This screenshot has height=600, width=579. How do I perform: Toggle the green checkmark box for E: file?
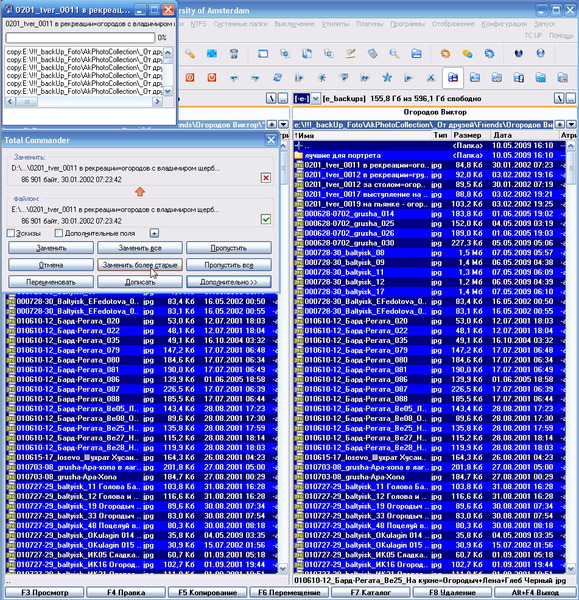tap(266, 219)
